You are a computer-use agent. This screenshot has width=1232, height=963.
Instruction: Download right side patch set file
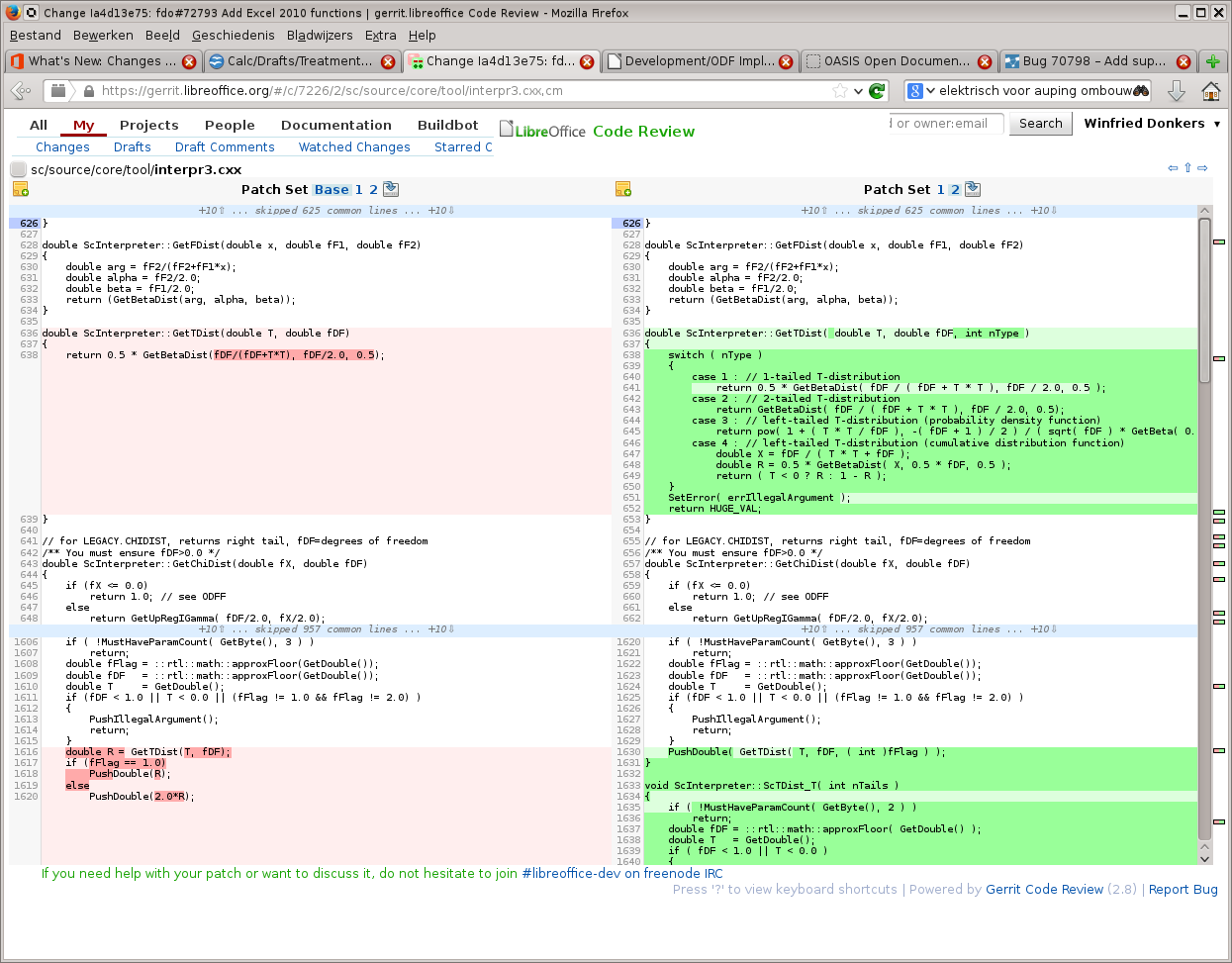pos(973,189)
